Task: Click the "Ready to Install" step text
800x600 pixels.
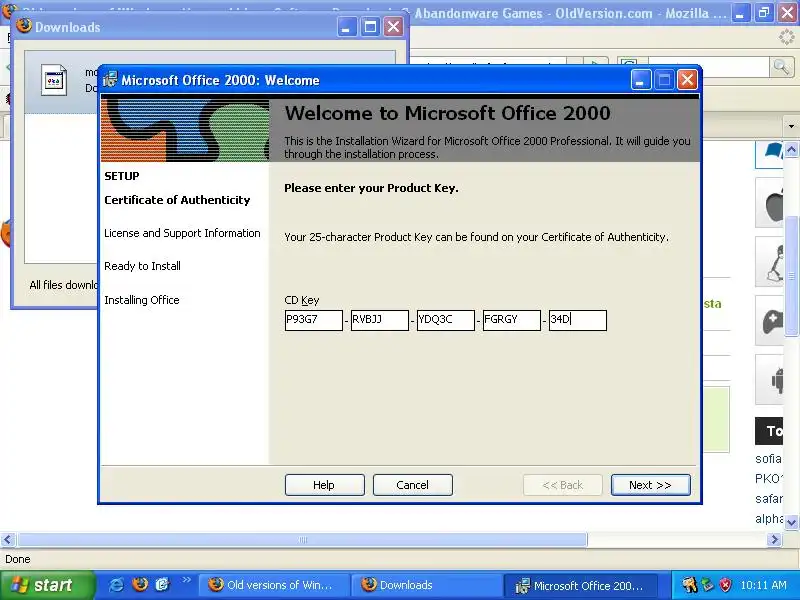Action: coord(142,266)
